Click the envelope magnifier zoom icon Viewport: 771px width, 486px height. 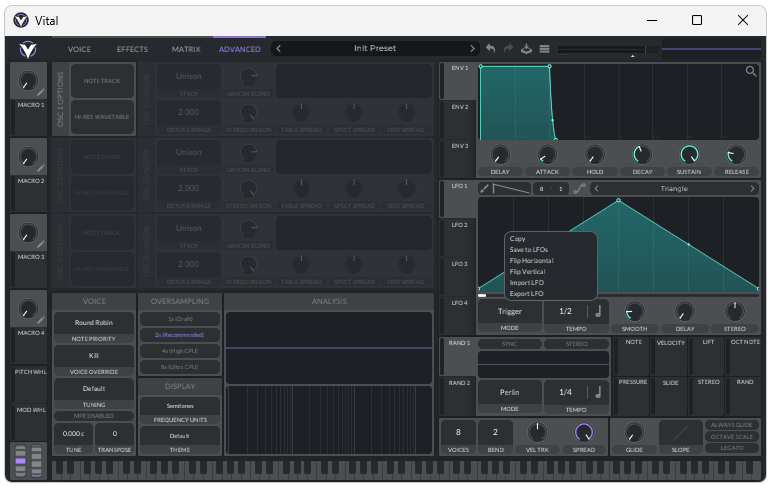click(x=751, y=71)
